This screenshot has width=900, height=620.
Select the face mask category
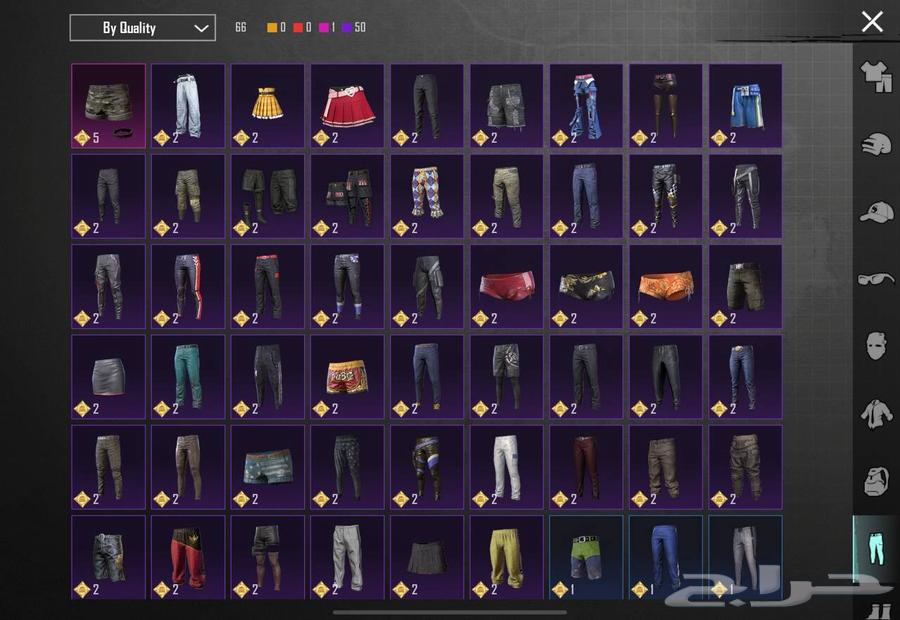point(876,346)
